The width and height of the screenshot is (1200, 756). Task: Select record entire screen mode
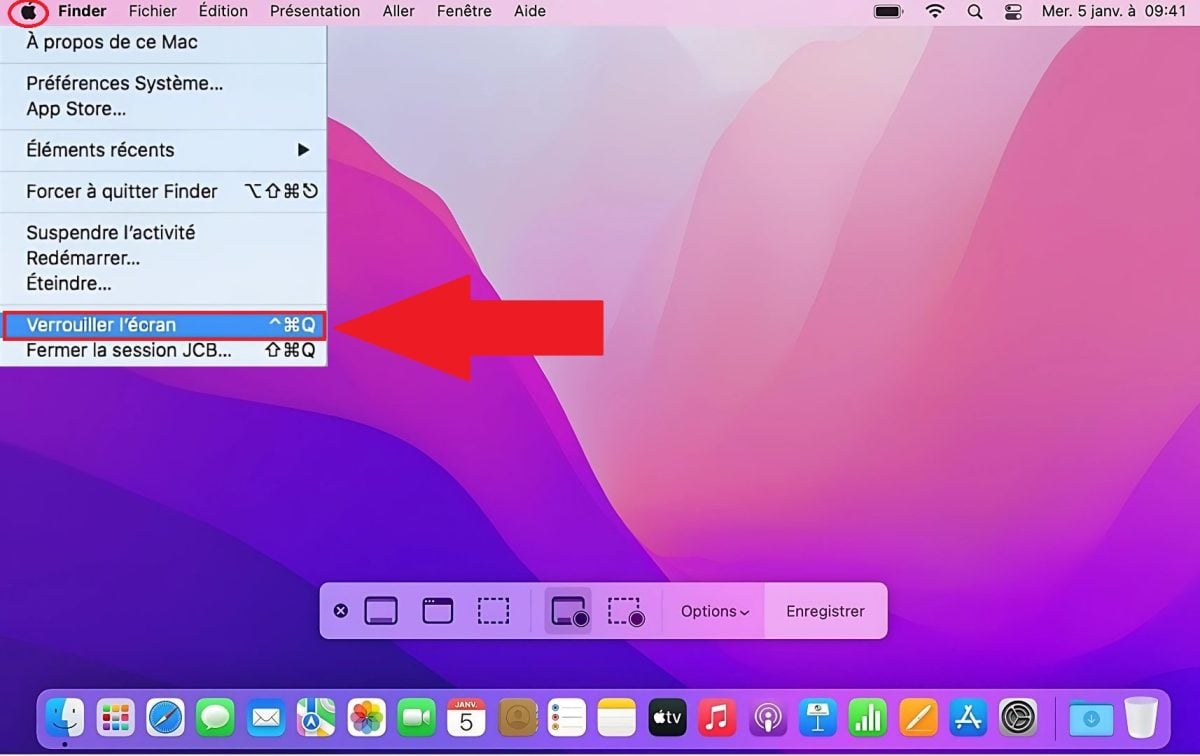click(x=569, y=611)
